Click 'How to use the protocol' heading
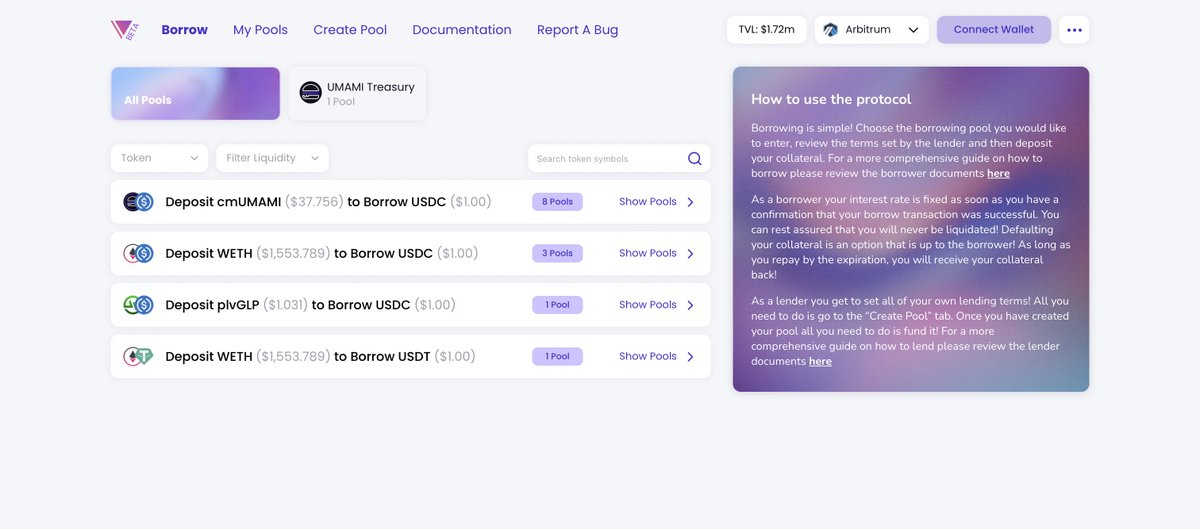The width and height of the screenshot is (1200, 529). 831,99
